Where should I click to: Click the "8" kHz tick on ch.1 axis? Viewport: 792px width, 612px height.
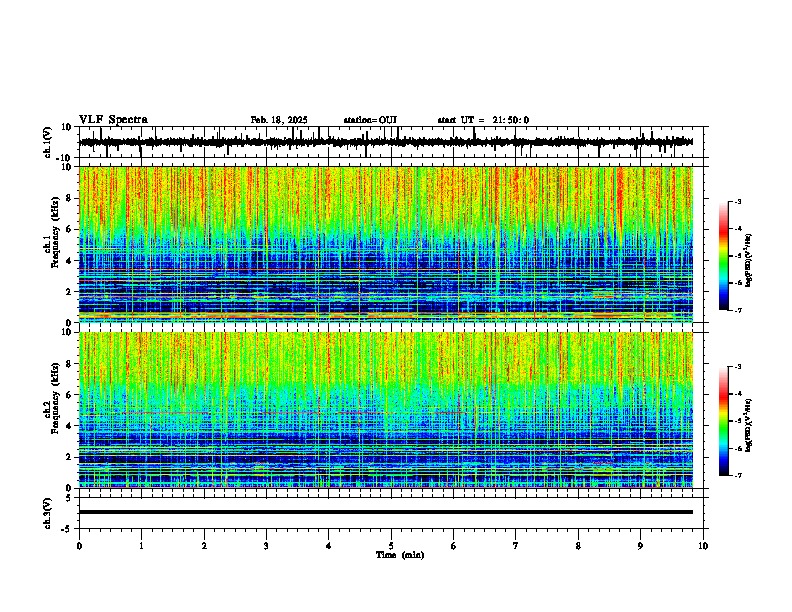[69, 198]
